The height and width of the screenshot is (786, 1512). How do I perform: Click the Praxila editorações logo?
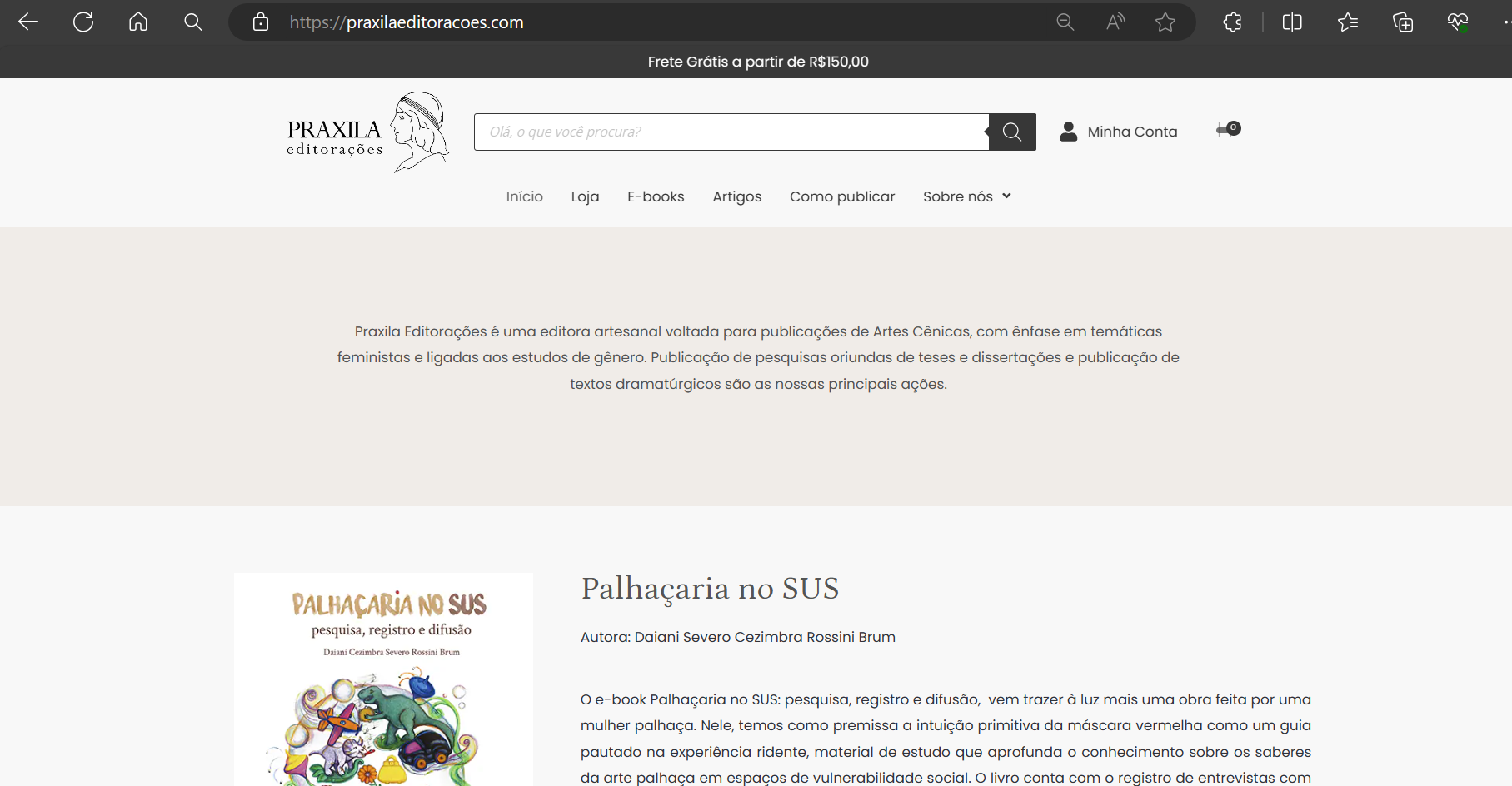coord(367,132)
